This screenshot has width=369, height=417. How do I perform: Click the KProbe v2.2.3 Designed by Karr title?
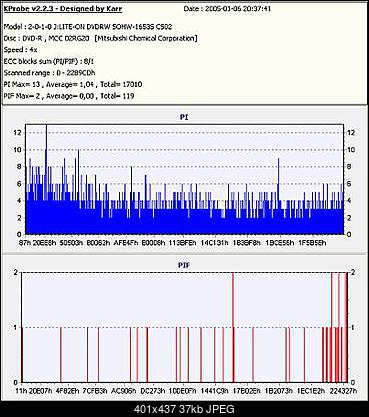(x=63, y=9)
